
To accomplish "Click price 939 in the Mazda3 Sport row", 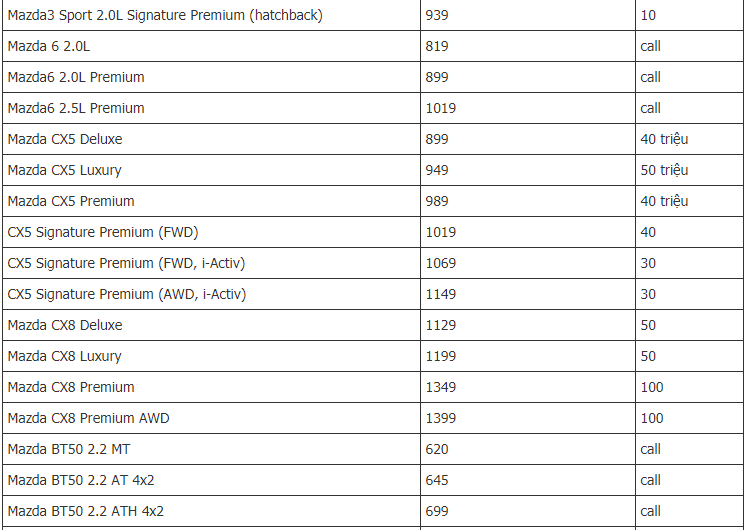I will tap(437, 15).
